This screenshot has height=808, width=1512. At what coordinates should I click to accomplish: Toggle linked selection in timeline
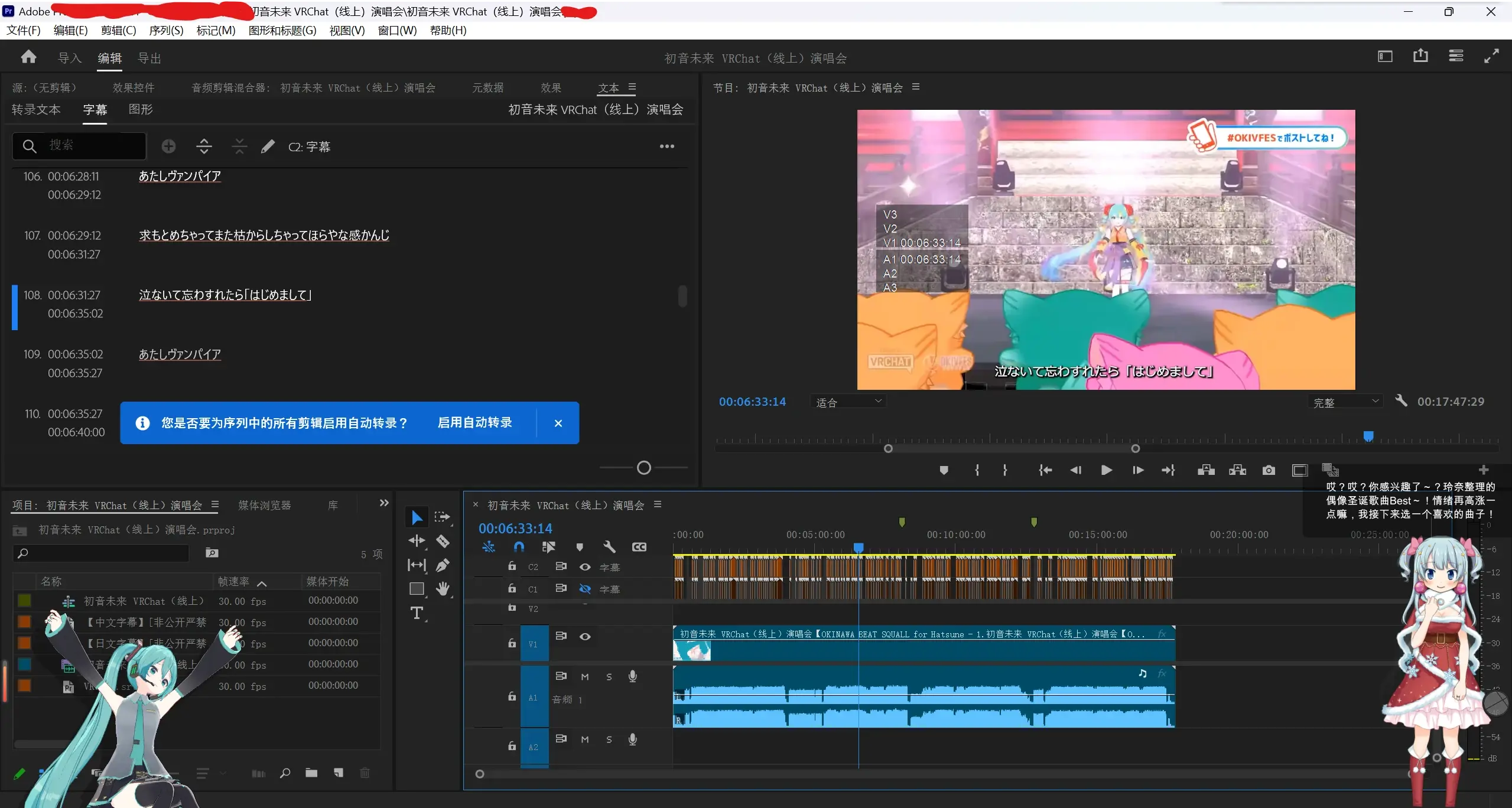pyautogui.click(x=548, y=547)
